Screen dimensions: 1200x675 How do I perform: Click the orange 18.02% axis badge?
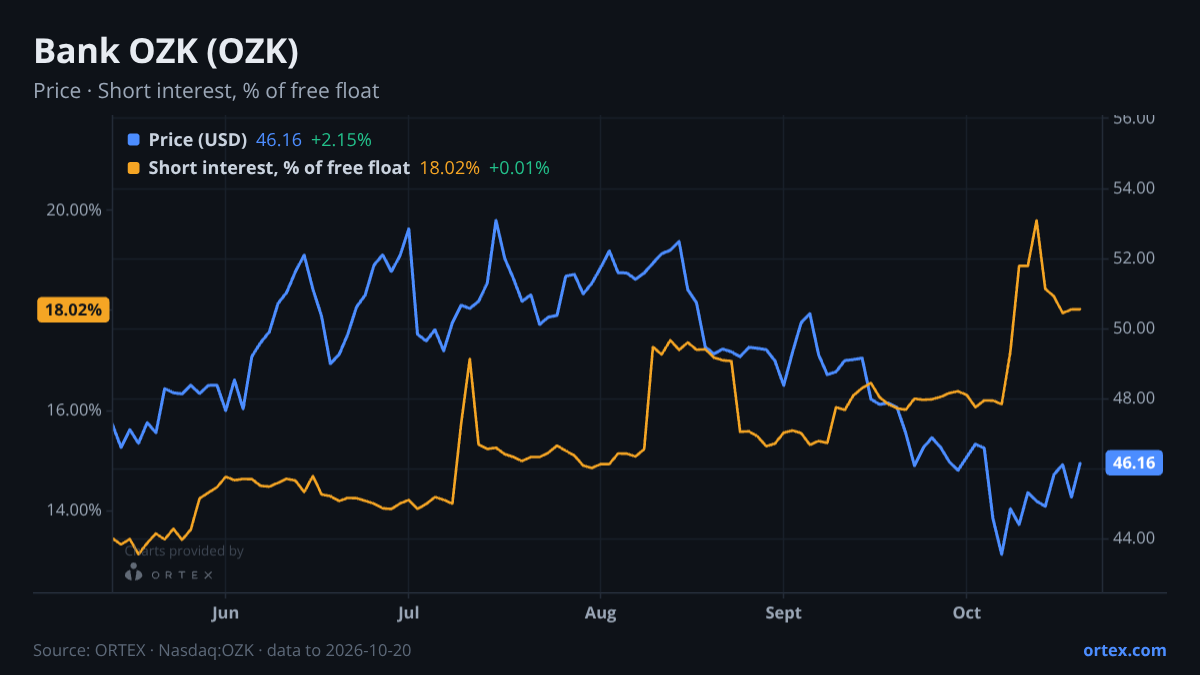tap(74, 310)
